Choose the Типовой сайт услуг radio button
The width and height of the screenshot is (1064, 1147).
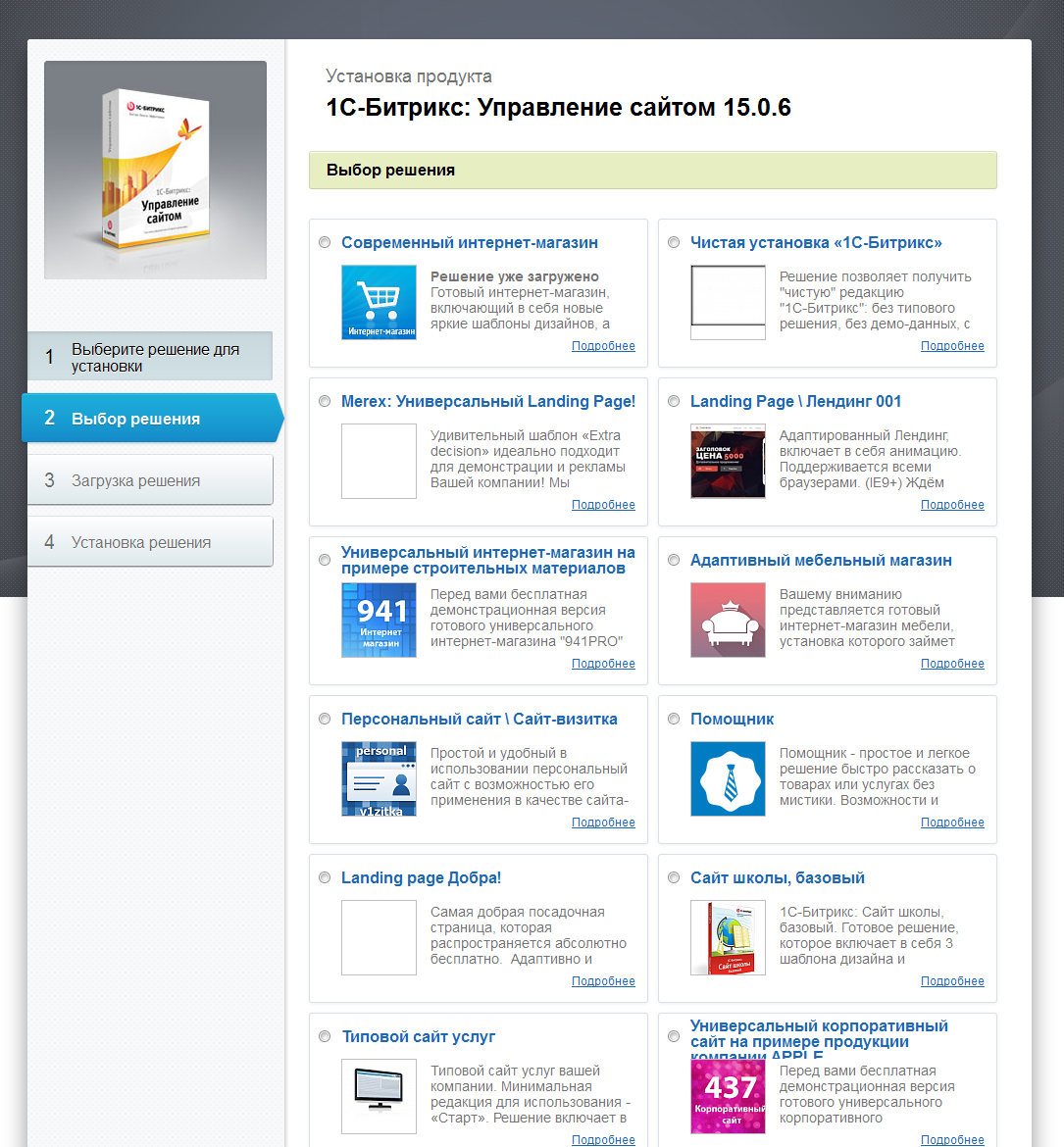325,1036
